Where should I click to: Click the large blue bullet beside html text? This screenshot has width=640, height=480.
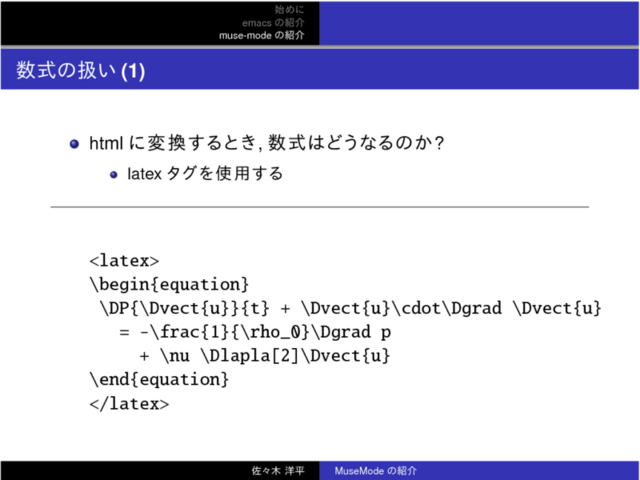[x=75, y=146]
